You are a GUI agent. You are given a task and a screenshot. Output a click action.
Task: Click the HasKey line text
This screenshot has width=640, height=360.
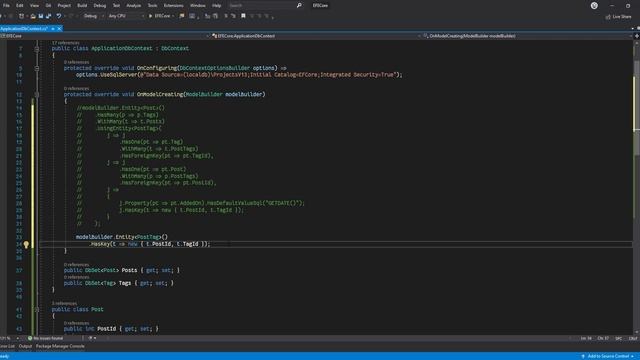click(149, 244)
